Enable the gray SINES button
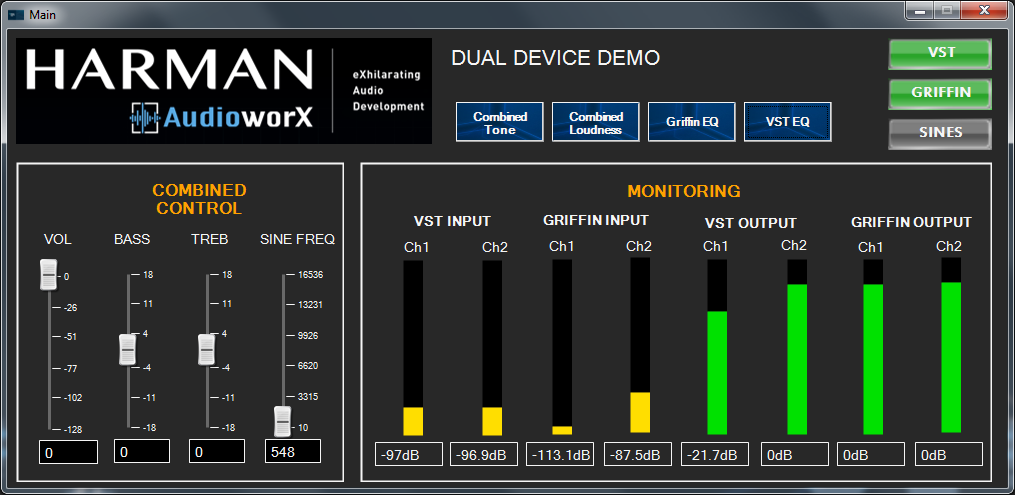Viewport: 1015px width, 495px height. point(940,133)
